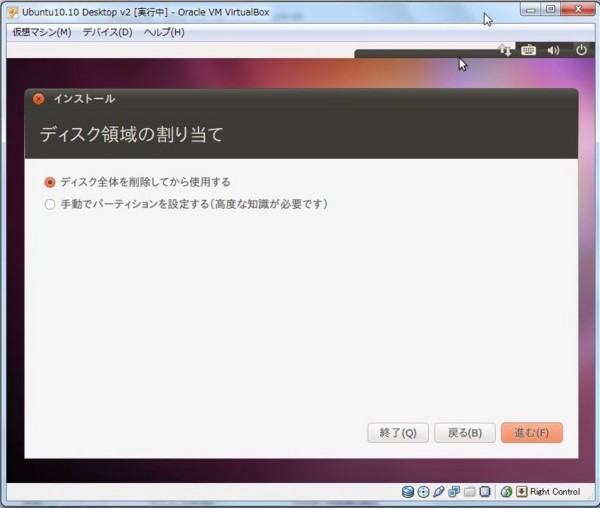Maximize the VirtualBox window
This screenshot has height=508, width=600.
pos(550,9)
